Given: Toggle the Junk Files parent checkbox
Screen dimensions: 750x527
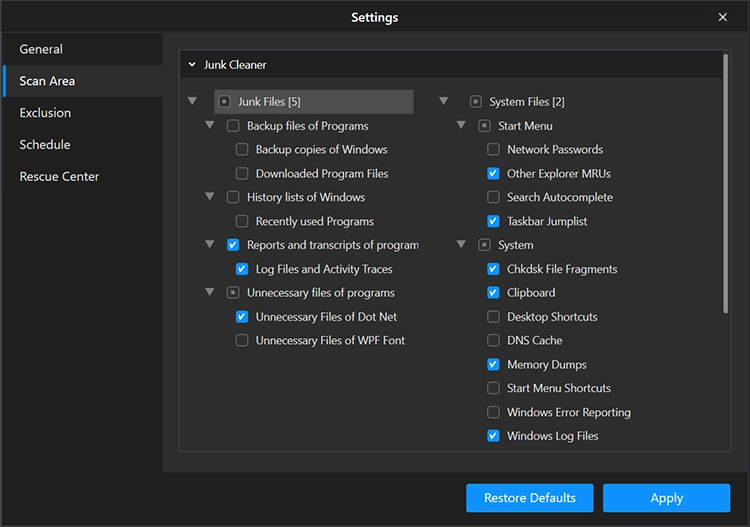Looking at the screenshot, I should click(x=224, y=102).
